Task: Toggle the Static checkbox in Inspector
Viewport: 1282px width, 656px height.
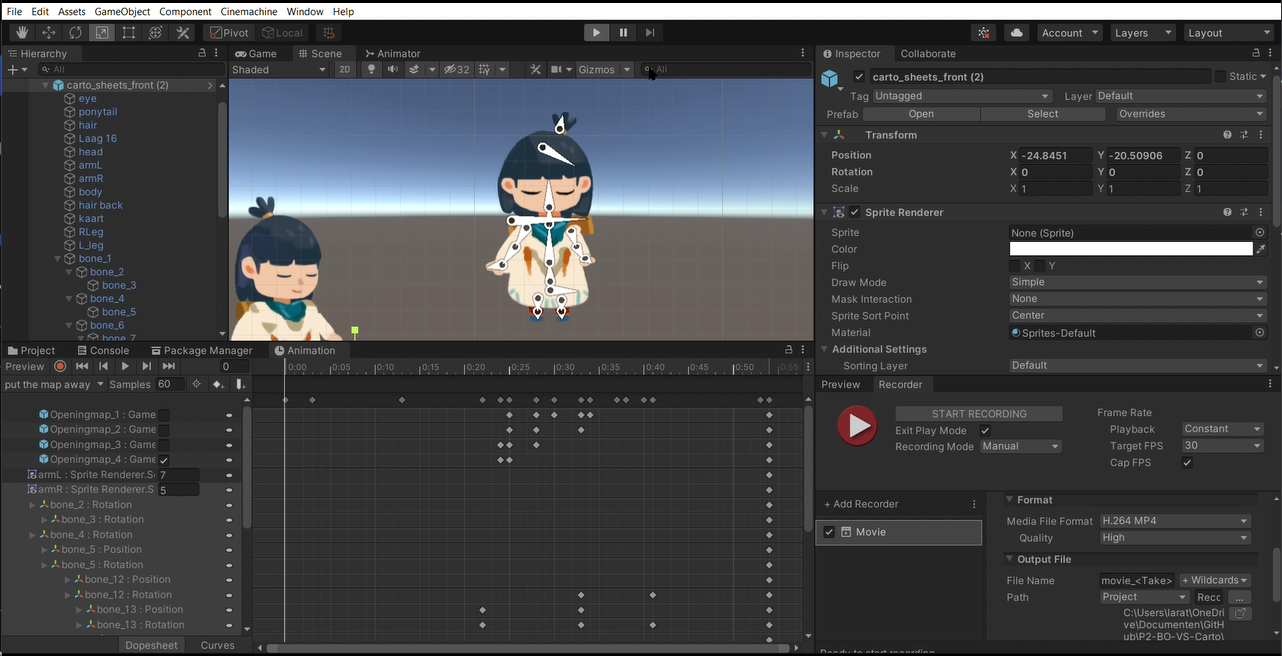Action: point(1220,77)
